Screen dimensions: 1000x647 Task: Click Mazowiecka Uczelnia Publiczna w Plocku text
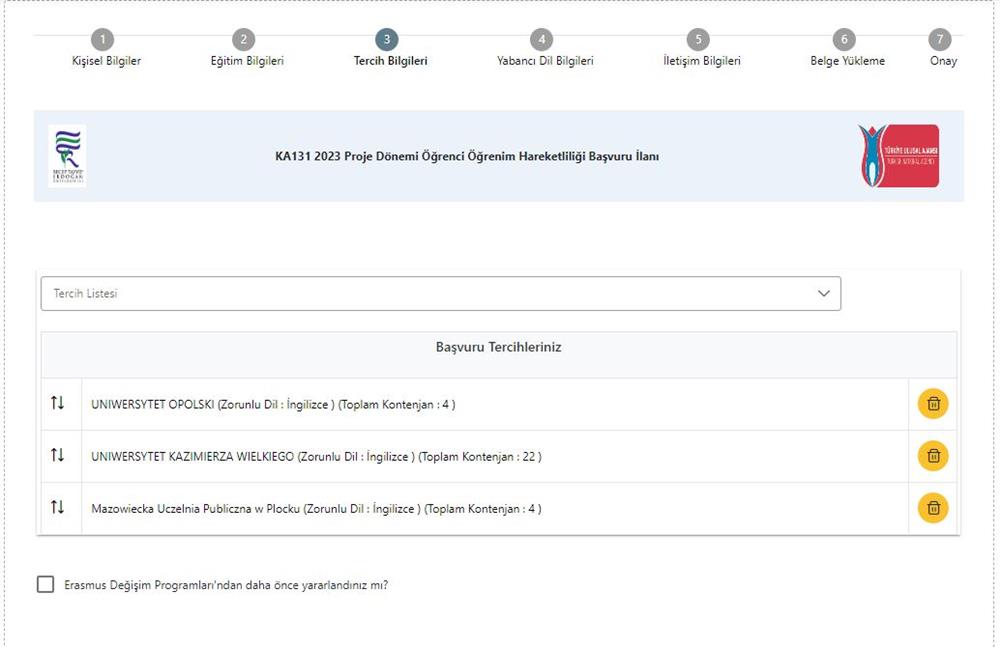316,509
